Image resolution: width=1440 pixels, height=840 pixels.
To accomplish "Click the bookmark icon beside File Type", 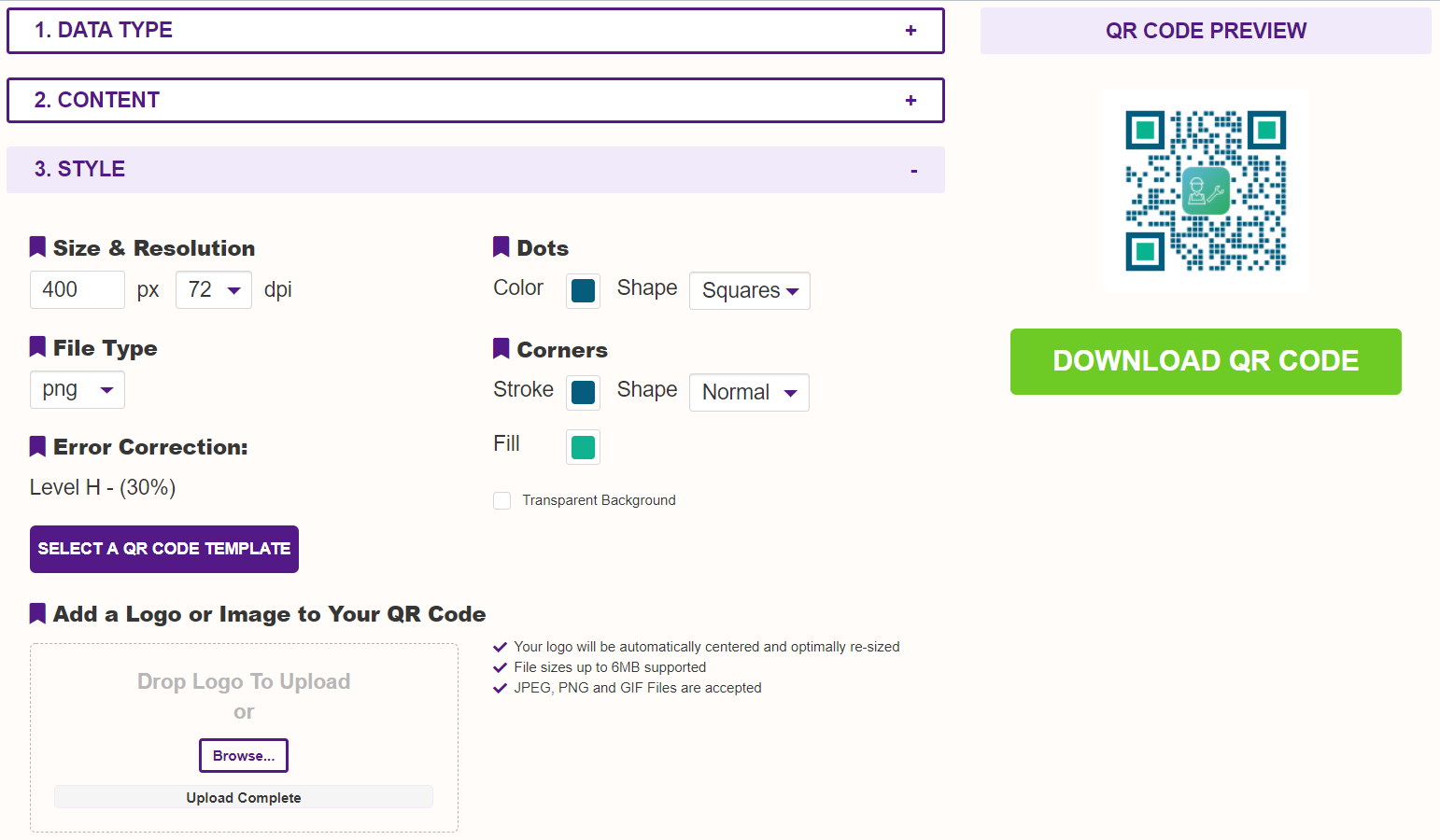I will [x=37, y=347].
